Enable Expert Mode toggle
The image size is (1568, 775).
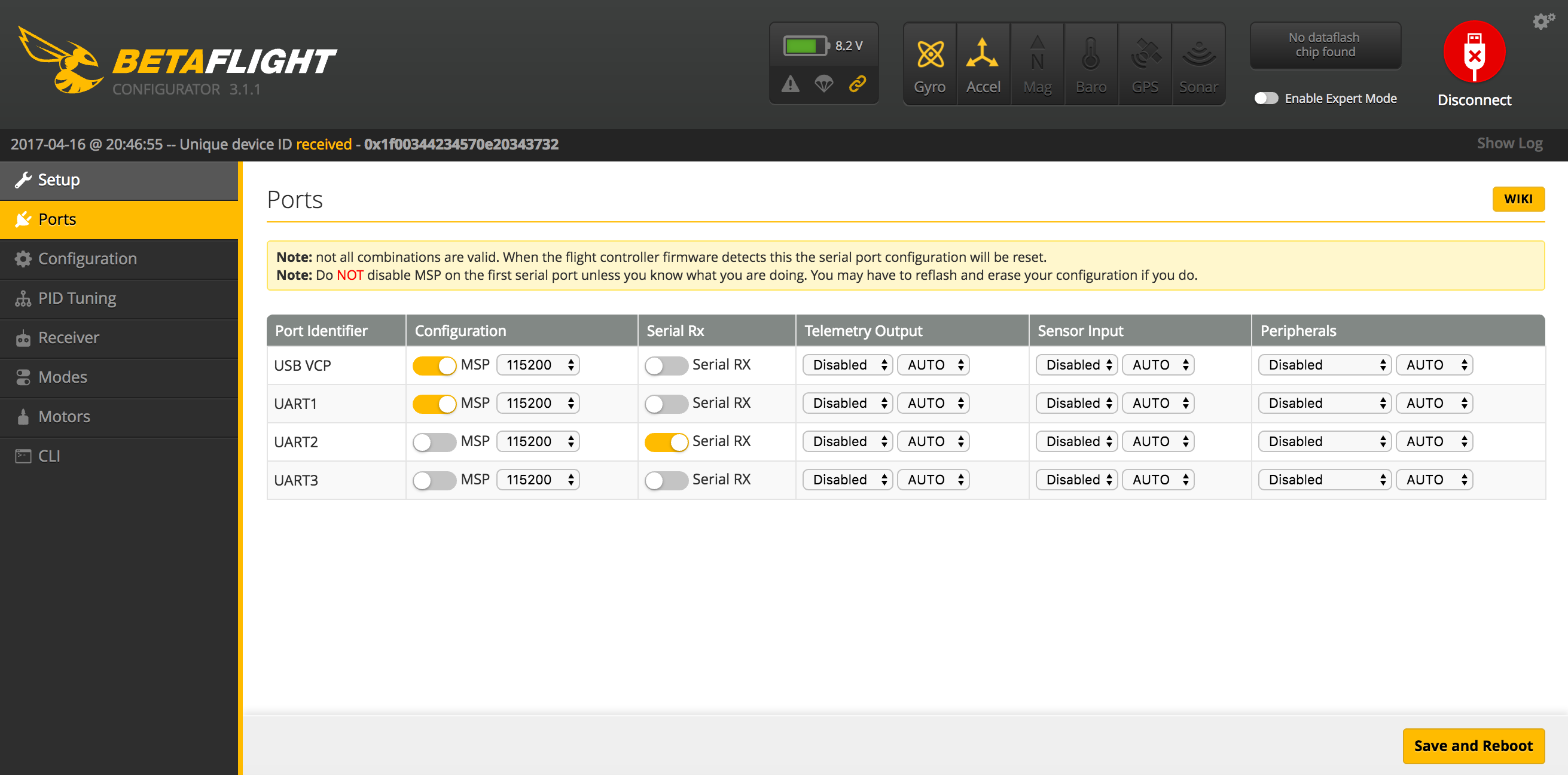click(x=1265, y=99)
